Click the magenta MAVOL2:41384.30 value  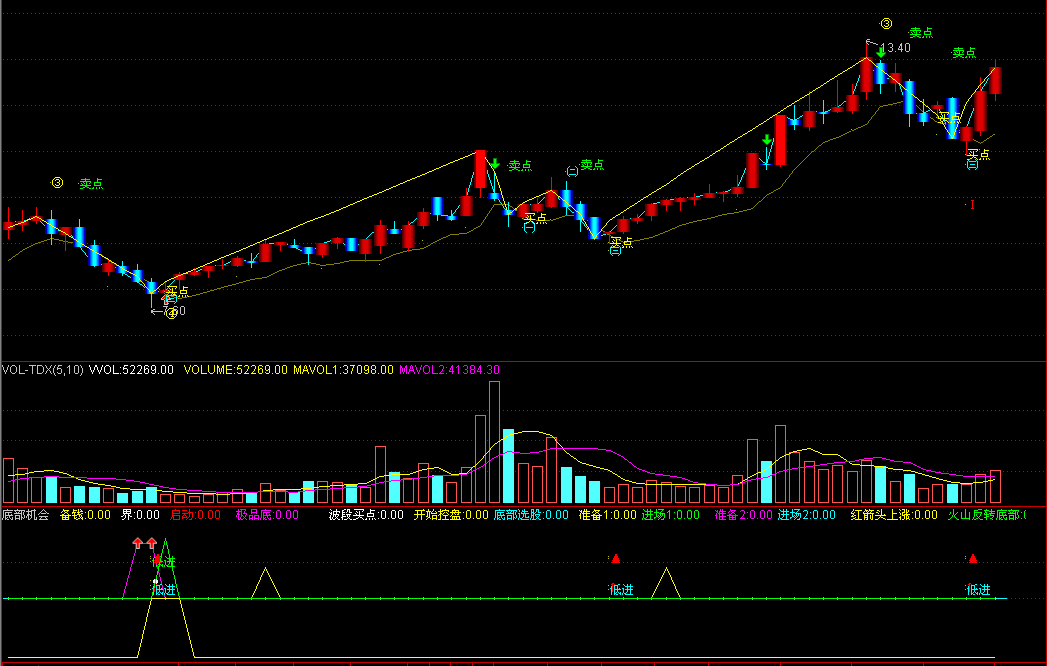coord(449,369)
